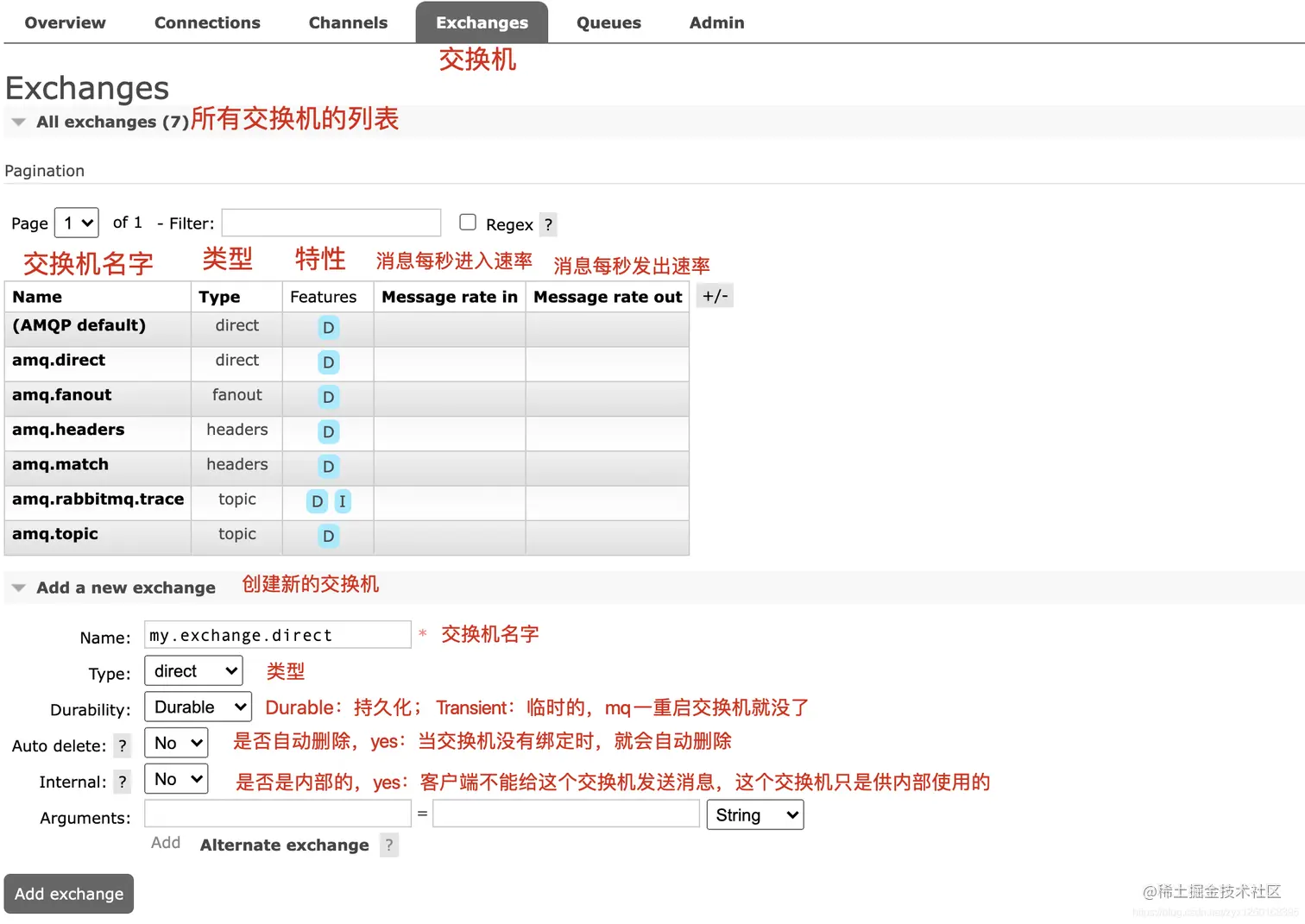Open the (AMQP default) exchange
This screenshot has width=1305, height=924.
(79, 325)
